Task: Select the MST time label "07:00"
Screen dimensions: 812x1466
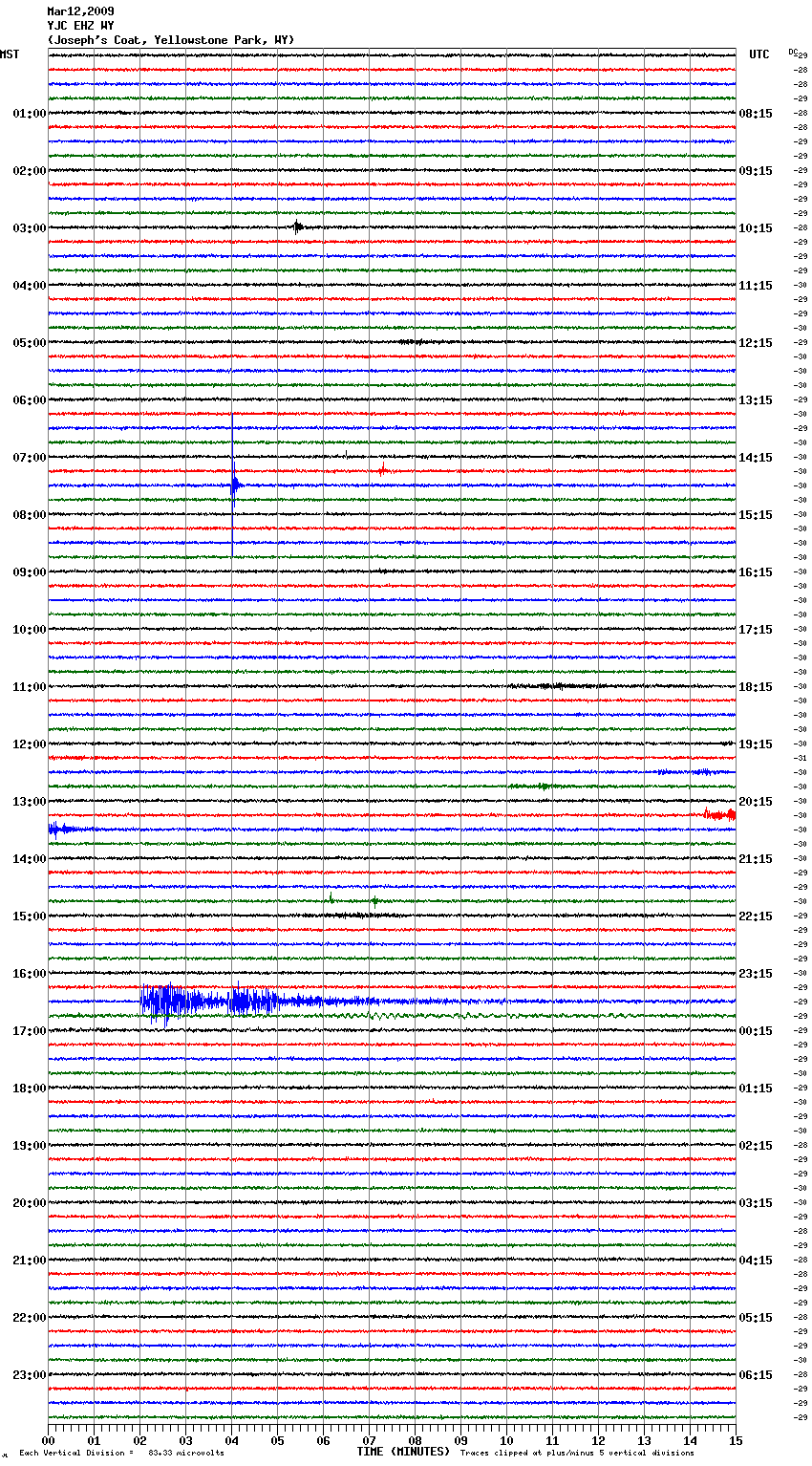Action: pyautogui.click(x=30, y=458)
